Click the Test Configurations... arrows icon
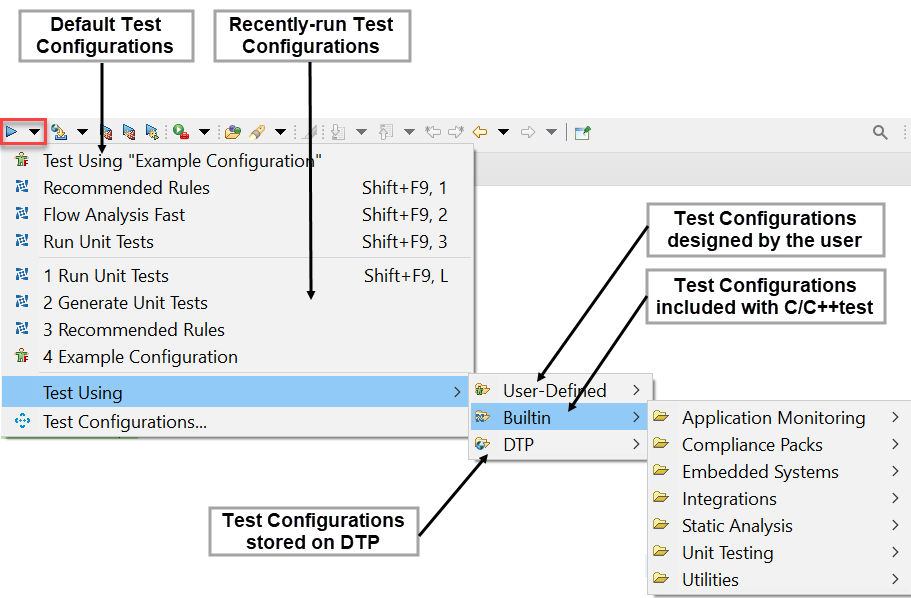The height and width of the screenshot is (598, 911). tap(22, 421)
